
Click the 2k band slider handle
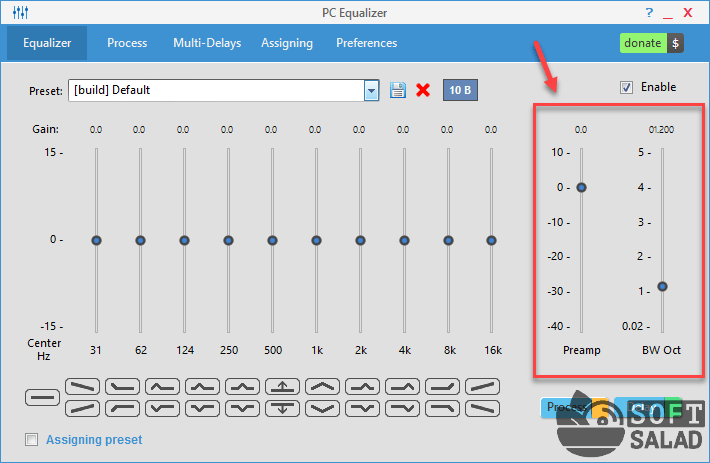(x=360, y=240)
